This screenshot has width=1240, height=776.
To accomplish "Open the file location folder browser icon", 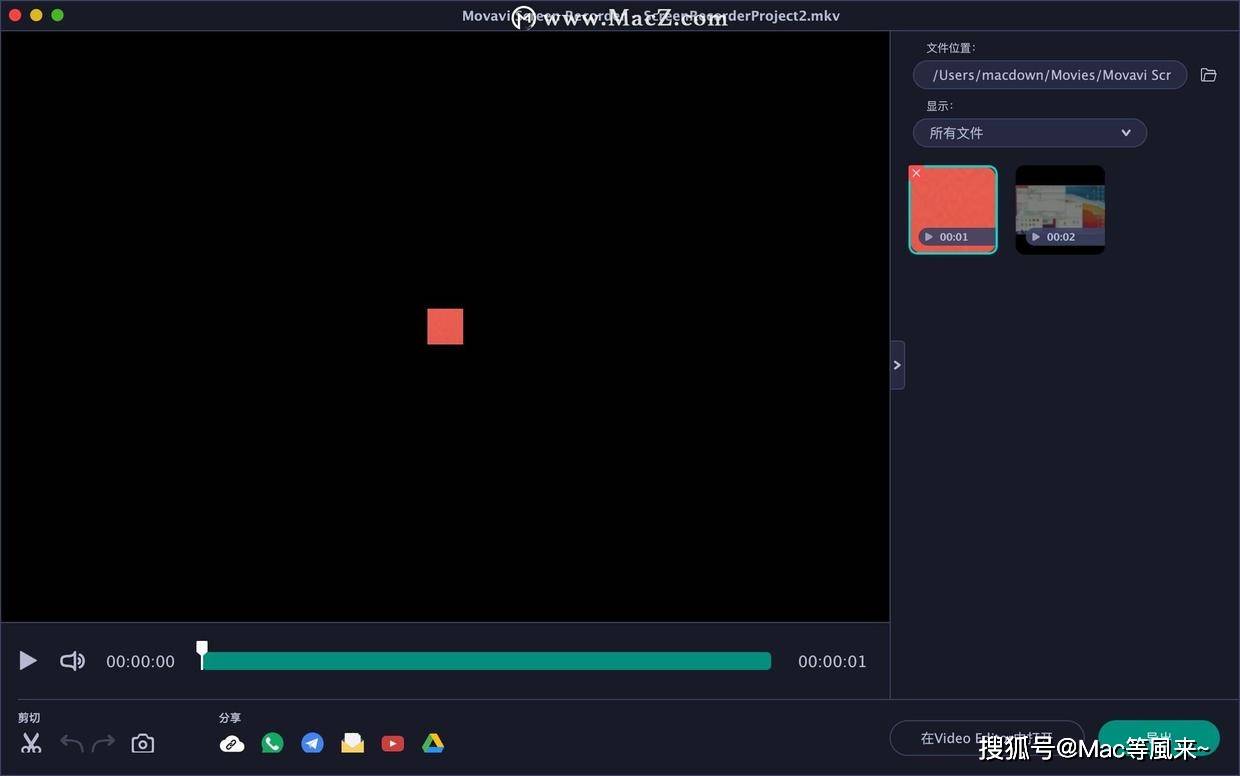I will click(1208, 74).
